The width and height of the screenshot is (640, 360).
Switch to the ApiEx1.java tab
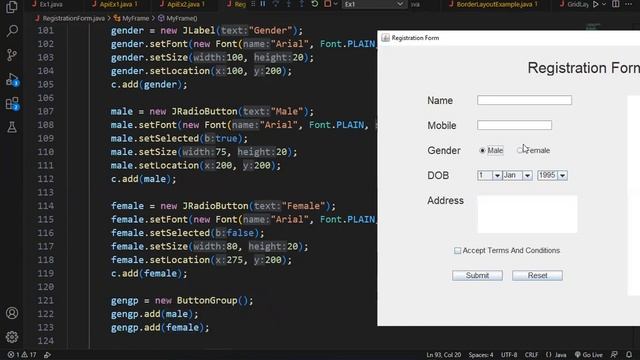tap(116, 4)
